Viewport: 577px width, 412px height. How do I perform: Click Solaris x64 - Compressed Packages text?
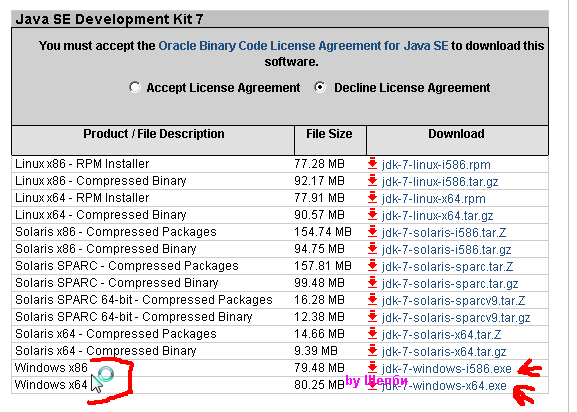pos(116,334)
